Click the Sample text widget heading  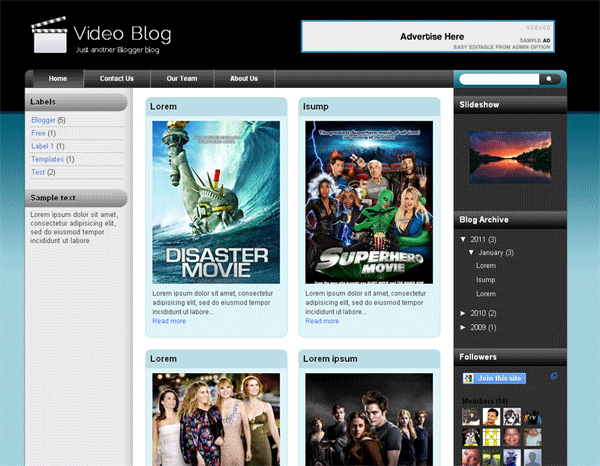(x=53, y=198)
